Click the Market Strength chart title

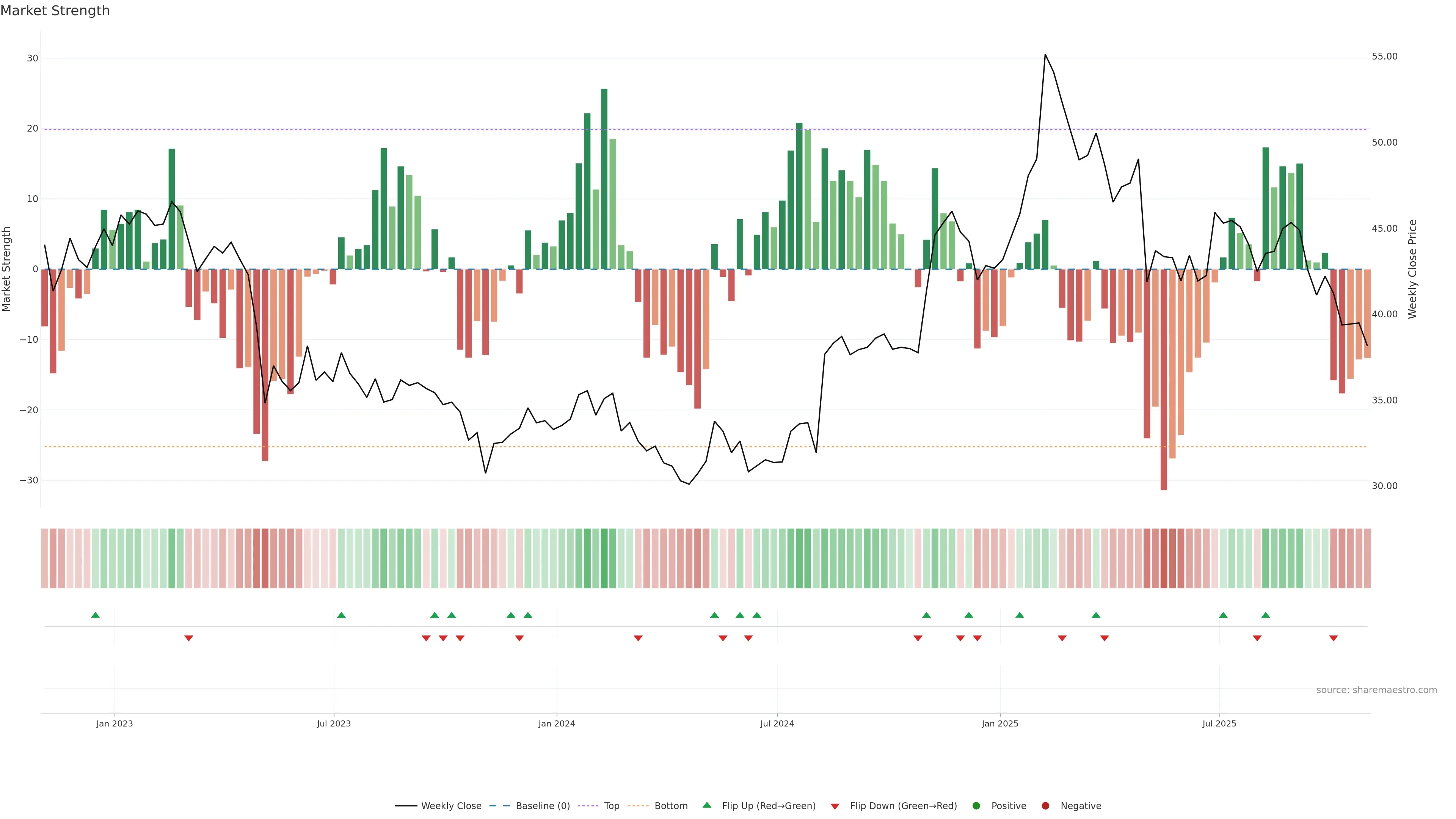coord(55,11)
